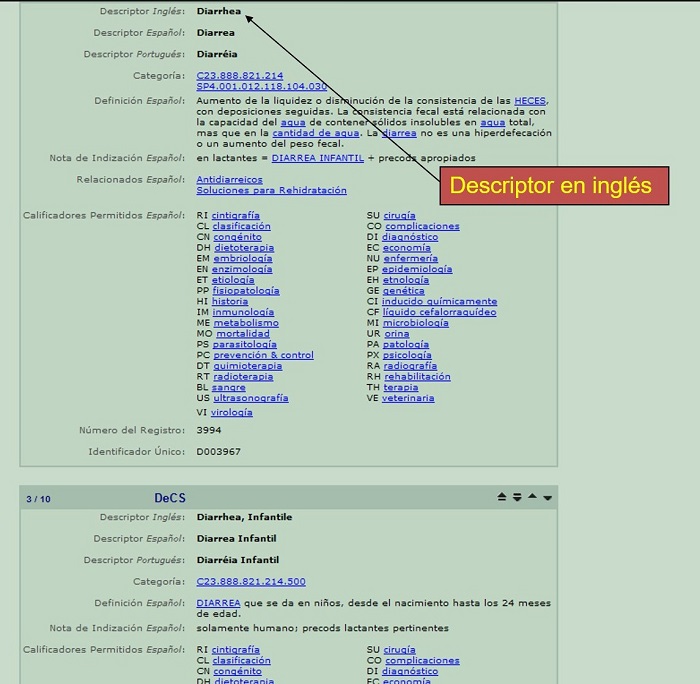This screenshot has width=700, height=684.
Task: Open Infantile category C23.888.821.214.500
Action: (251, 581)
